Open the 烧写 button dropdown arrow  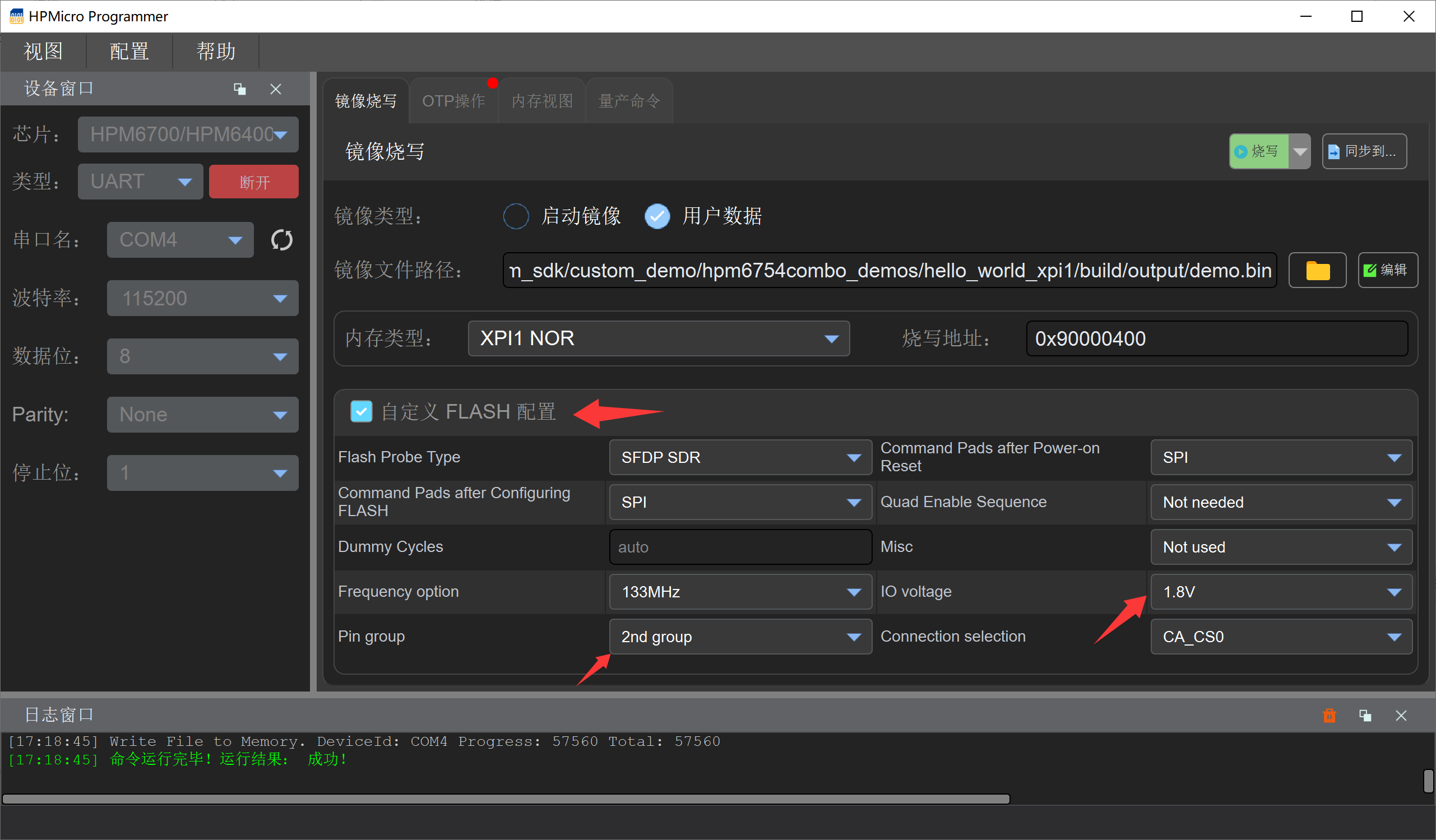(1300, 152)
